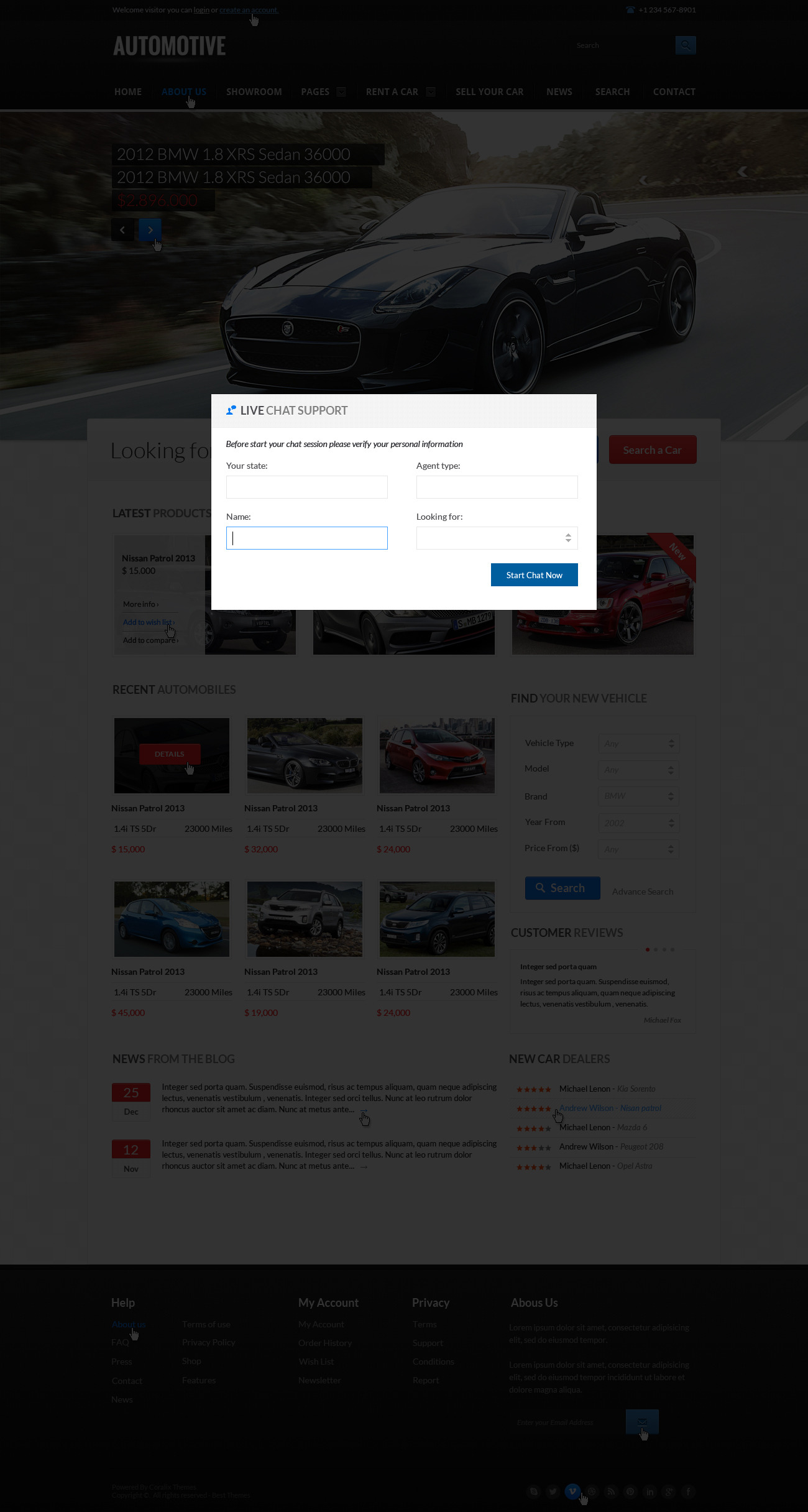Viewport: 808px width, 1512px height.
Task: Click the magnifier search icon in the header
Action: click(686, 45)
